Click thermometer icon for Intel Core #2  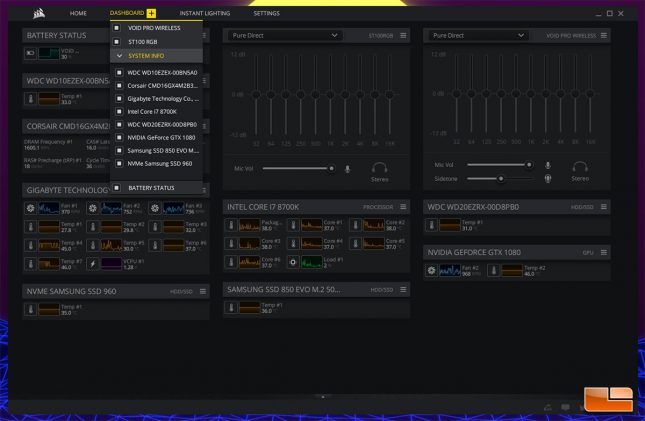[355, 225]
